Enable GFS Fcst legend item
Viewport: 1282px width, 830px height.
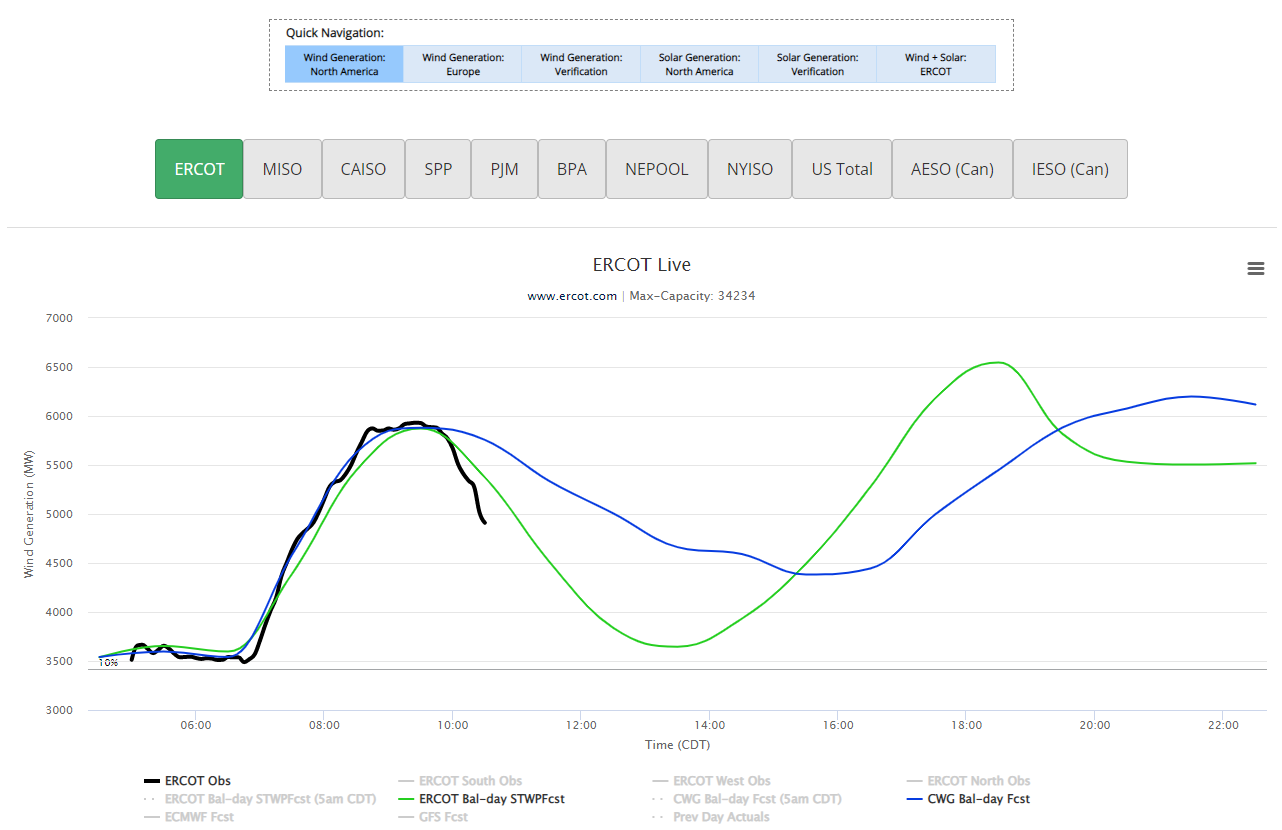click(443, 817)
